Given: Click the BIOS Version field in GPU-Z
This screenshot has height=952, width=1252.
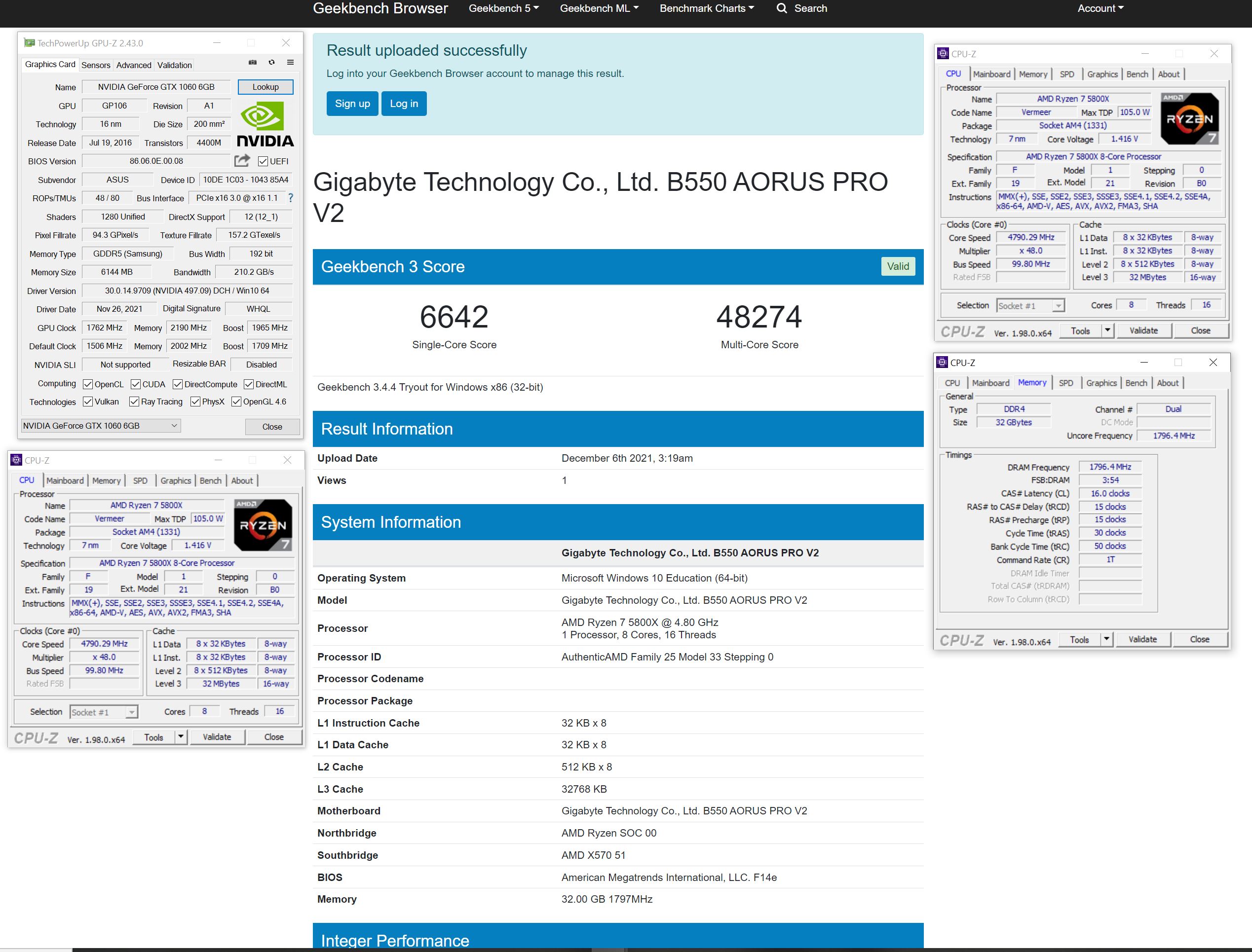Looking at the screenshot, I should 156,161.
